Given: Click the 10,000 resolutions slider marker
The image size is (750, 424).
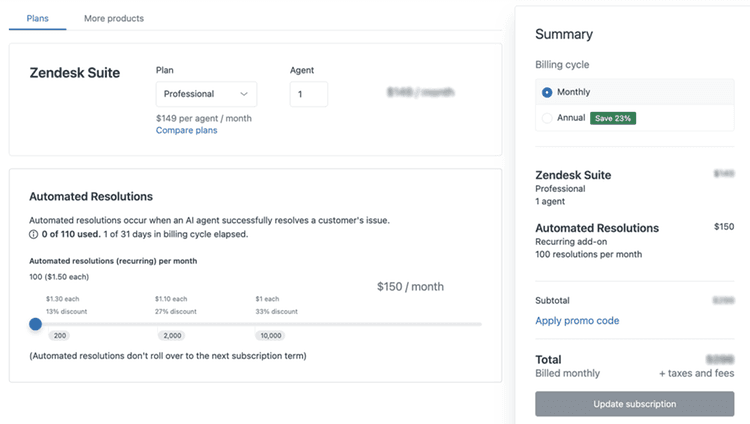Looking at the screenshot, I should [271, 335].
